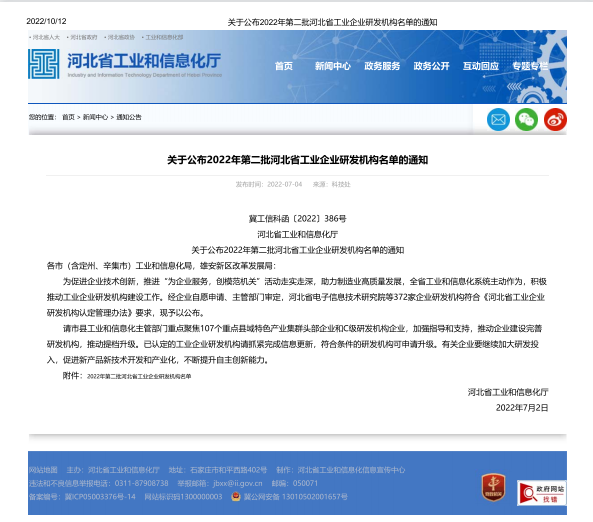Open 新闻中心 navigation menu
The image size is (593, 522).
(333, 66)
